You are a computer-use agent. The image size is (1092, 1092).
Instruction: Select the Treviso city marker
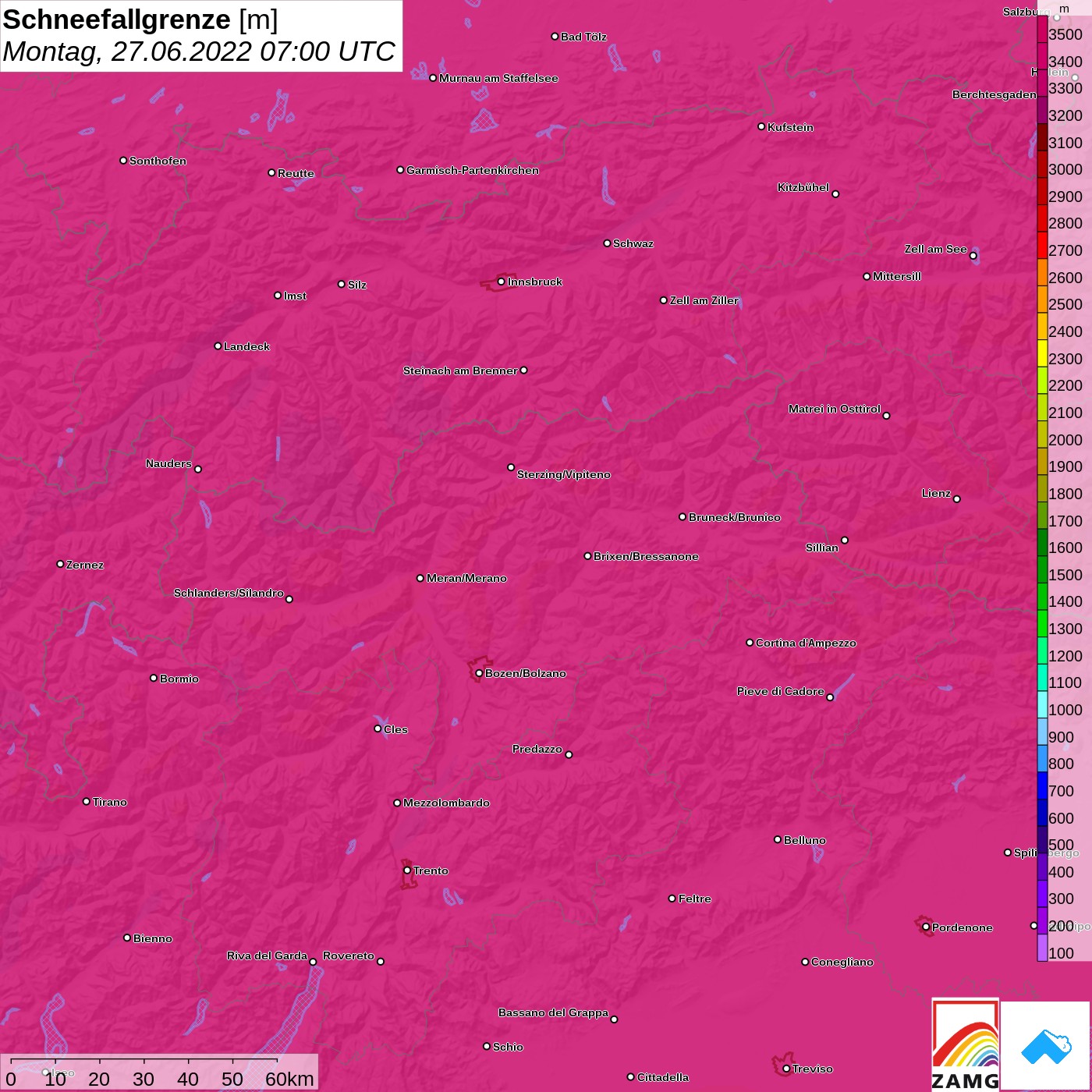point(786,1069)
